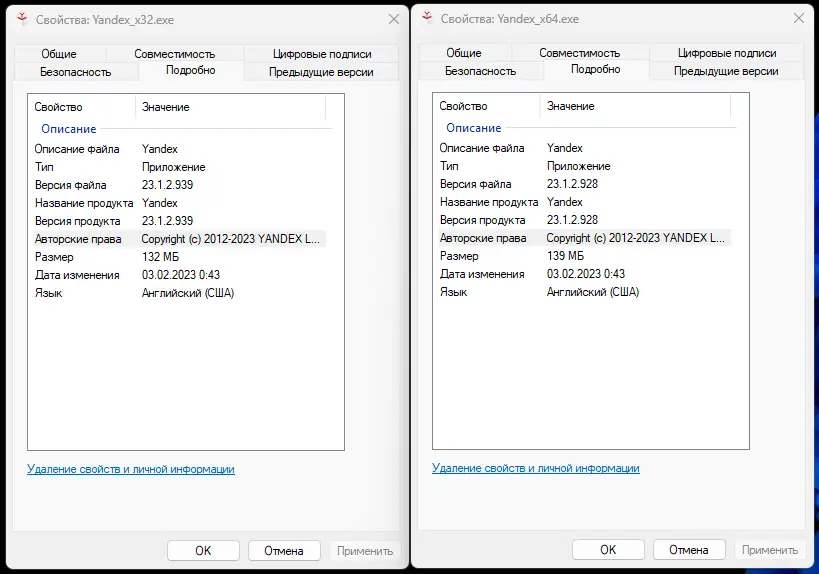Open Предыдущие версии tab in Yandex_x64.exe window
Viewport: 819px width, 574px height.
coord(727,72)
